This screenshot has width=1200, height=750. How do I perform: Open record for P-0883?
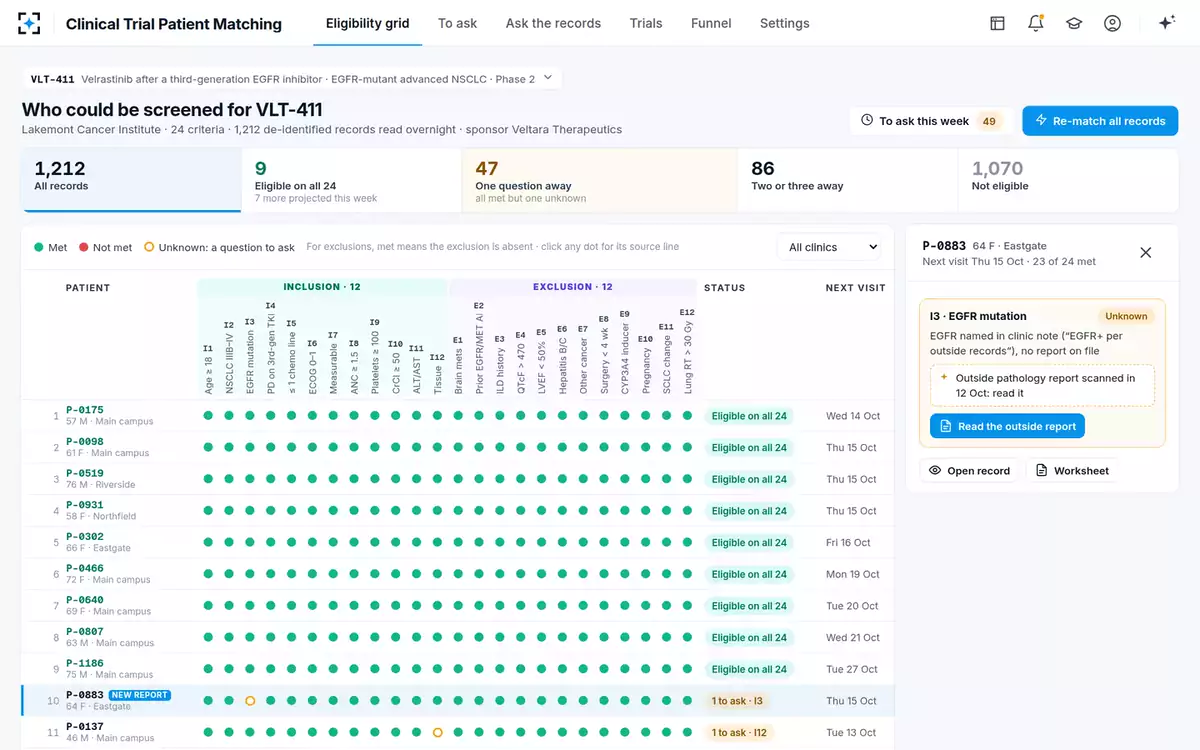pyautogui.click(x=969, y=470)
